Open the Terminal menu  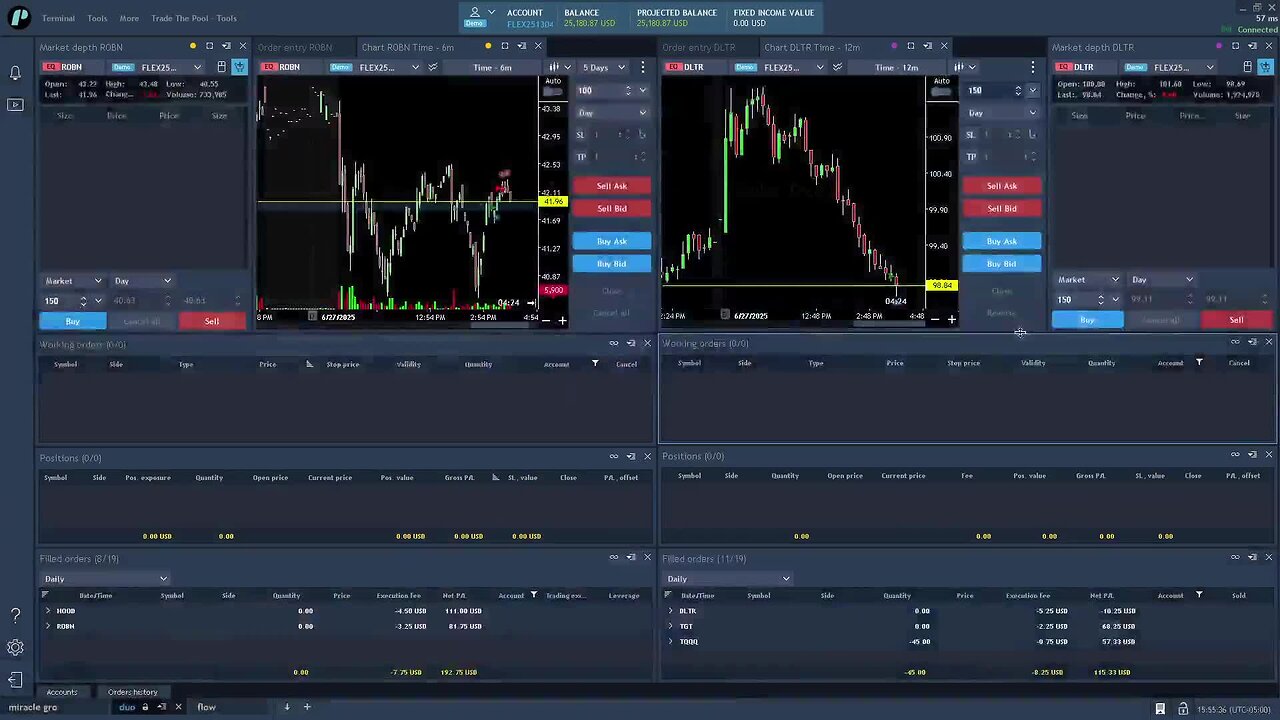click(x=58, y=18)
